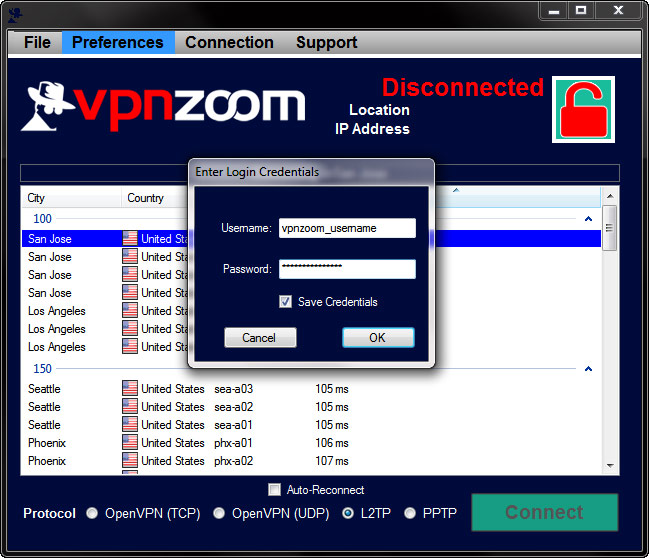Screen dimensions: 649x558
Task: Select the OpenVPN (TCP) protocol
Action: 92,513
